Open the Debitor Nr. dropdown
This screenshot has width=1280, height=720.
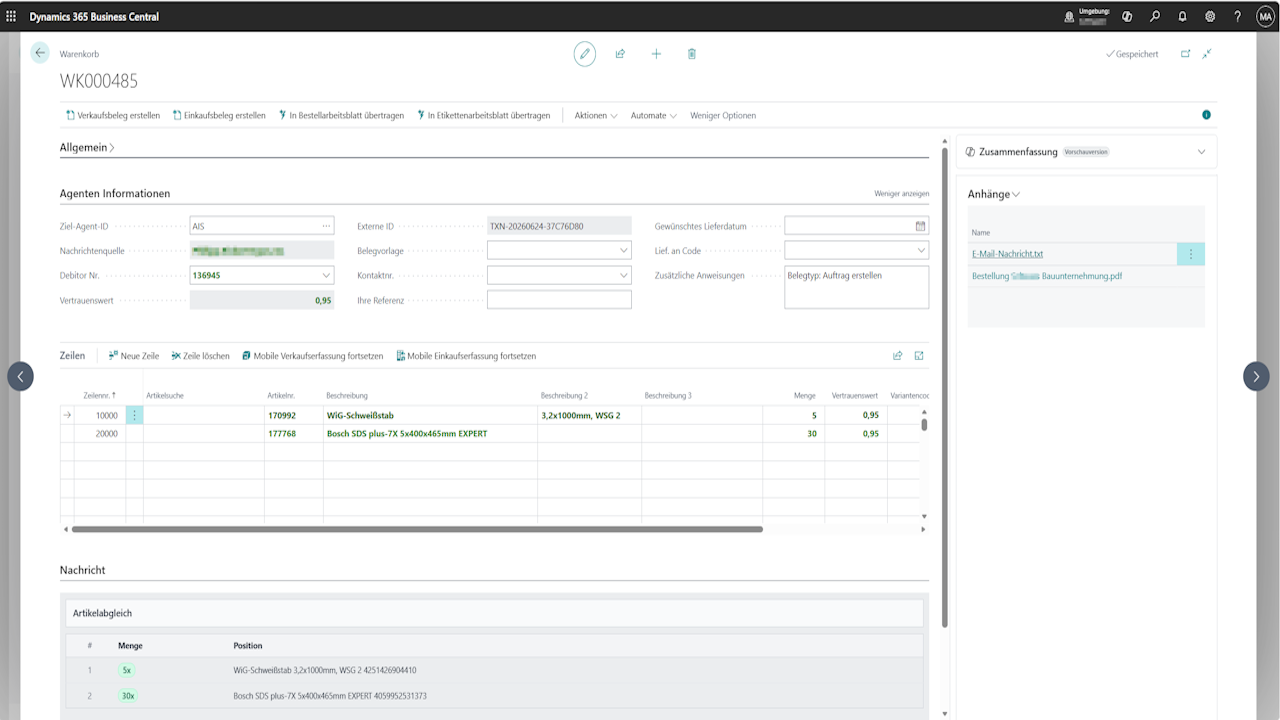tap(326, 275)
